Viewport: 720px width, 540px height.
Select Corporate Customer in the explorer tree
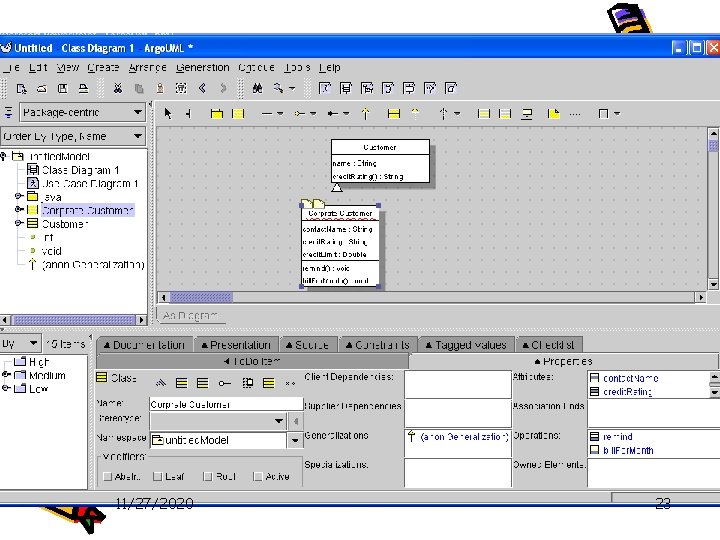pos(87,210)
